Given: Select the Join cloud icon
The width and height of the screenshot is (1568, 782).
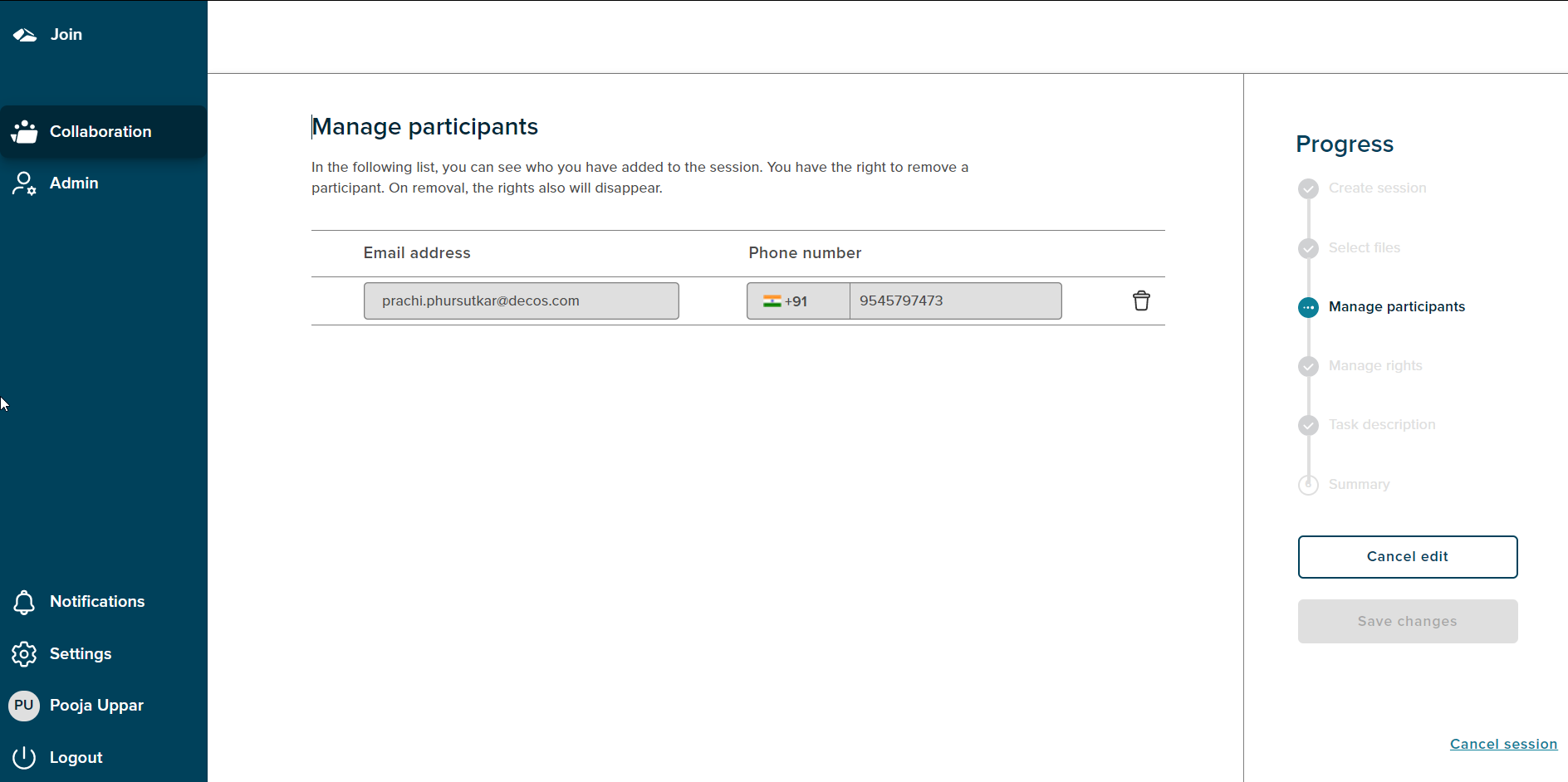Looking at the screenshot, I should click(x=24, y=34).
